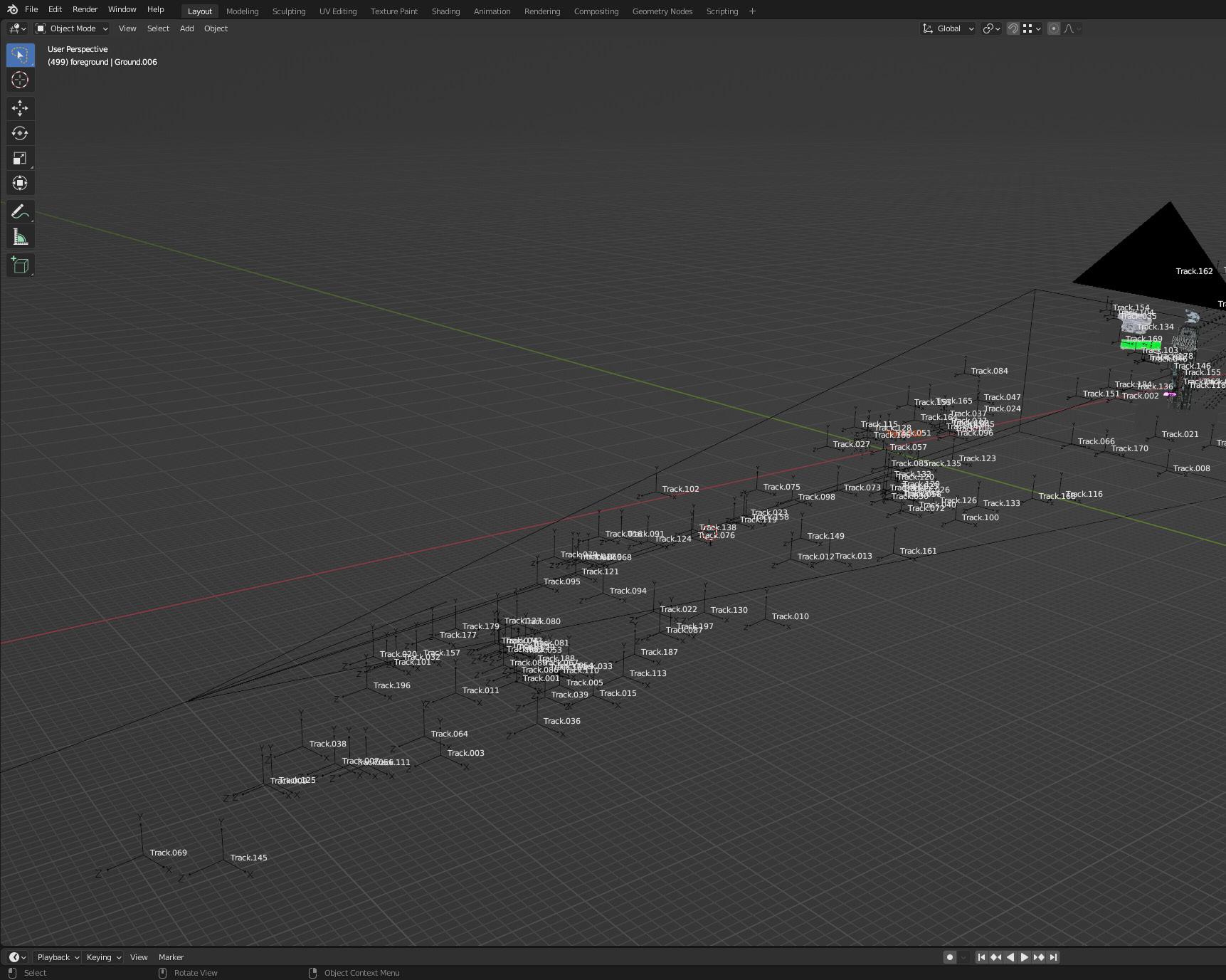Image resolution: width=1226 pixels, height=980 pixels.
Task: Open the Render menu
Action: coord(85,10)
